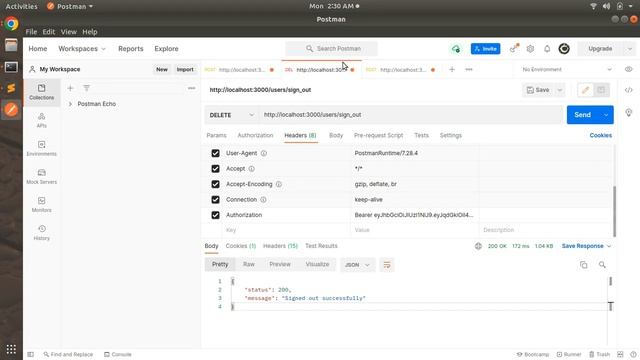
Task: Click the Send button
Action: pyautogui.click(x=582, y=115)
